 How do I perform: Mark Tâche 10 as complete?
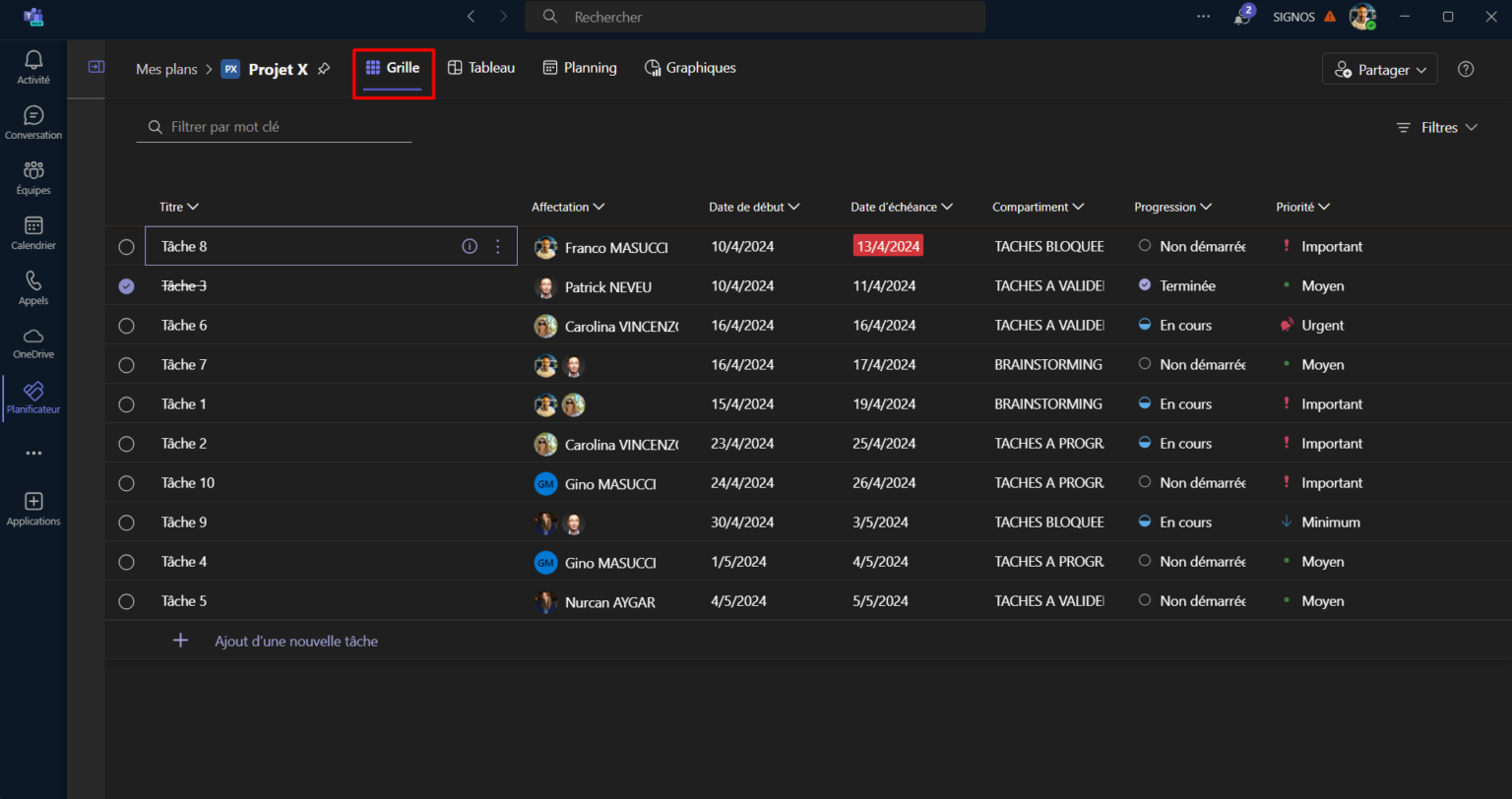coord(126,483)
